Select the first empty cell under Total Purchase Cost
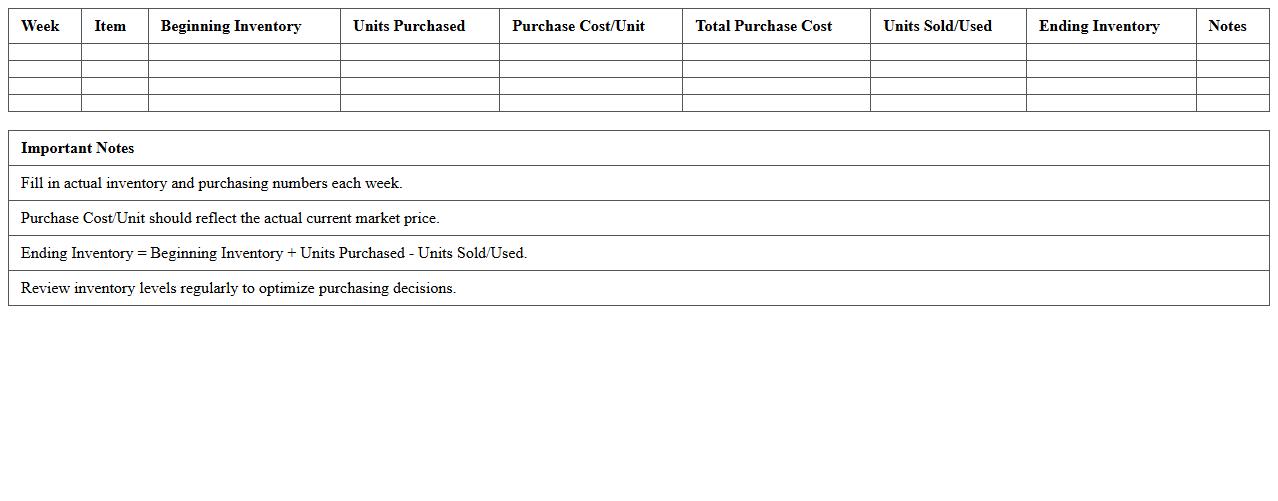The height and width of the screenshot is (501, 1278). [776, 52]
